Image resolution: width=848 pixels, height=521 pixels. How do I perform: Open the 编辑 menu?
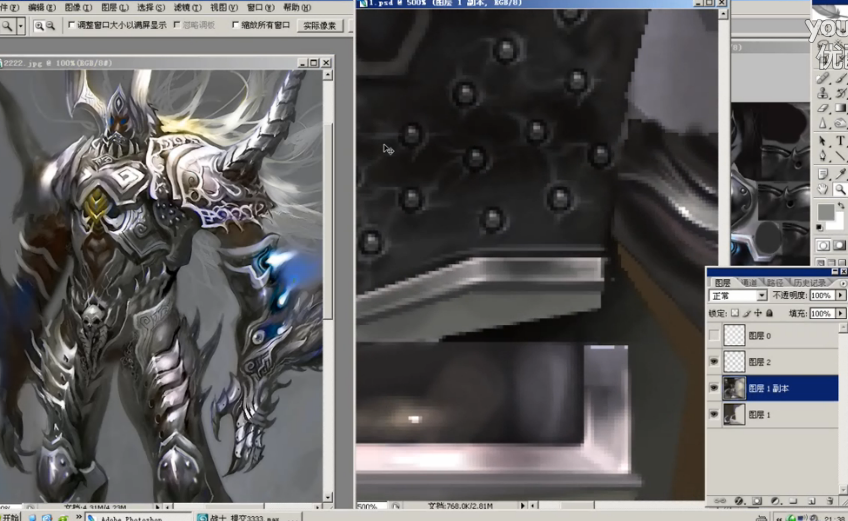[x=42, y=8]
